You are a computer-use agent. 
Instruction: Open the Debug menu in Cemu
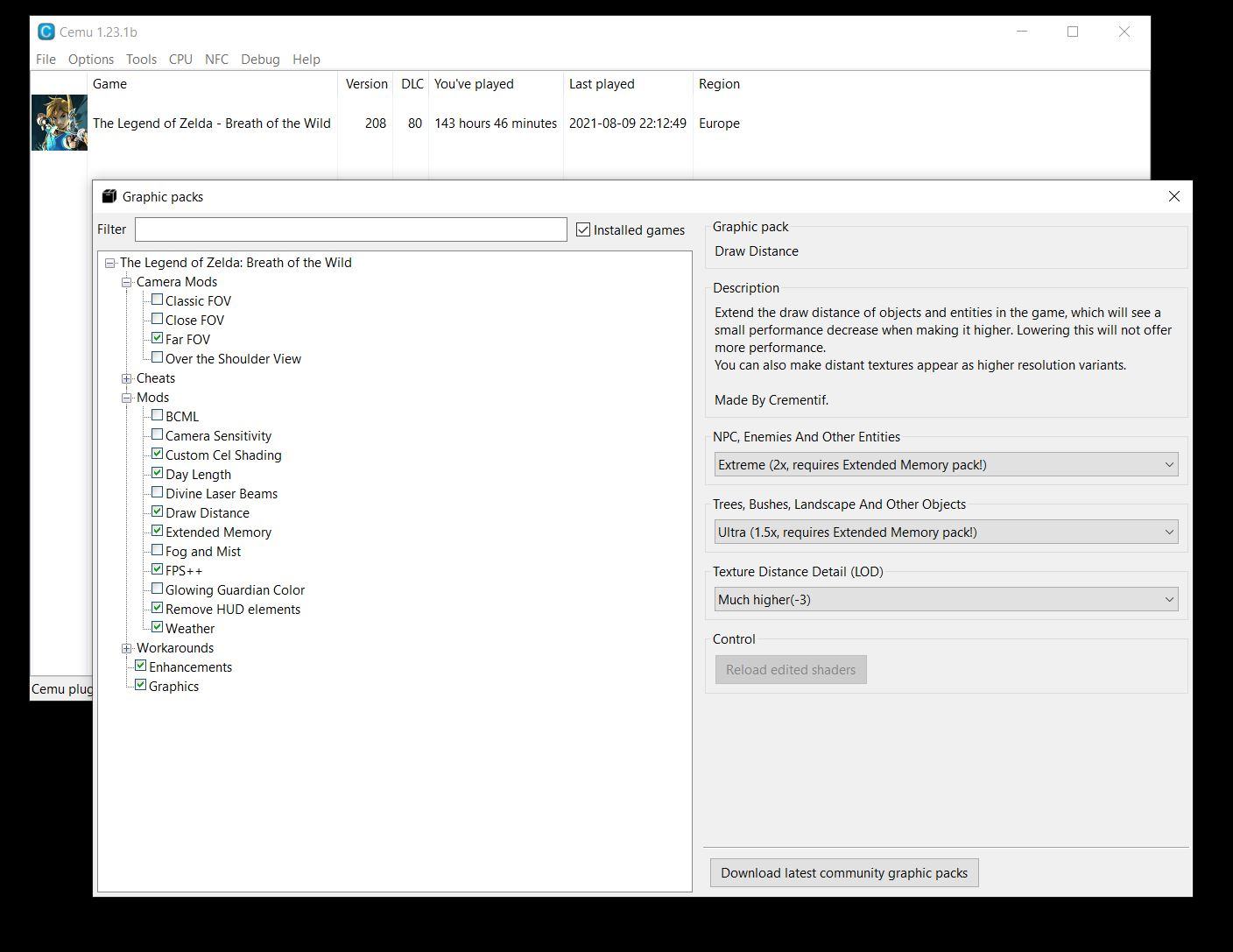click(x=260, y=60)
